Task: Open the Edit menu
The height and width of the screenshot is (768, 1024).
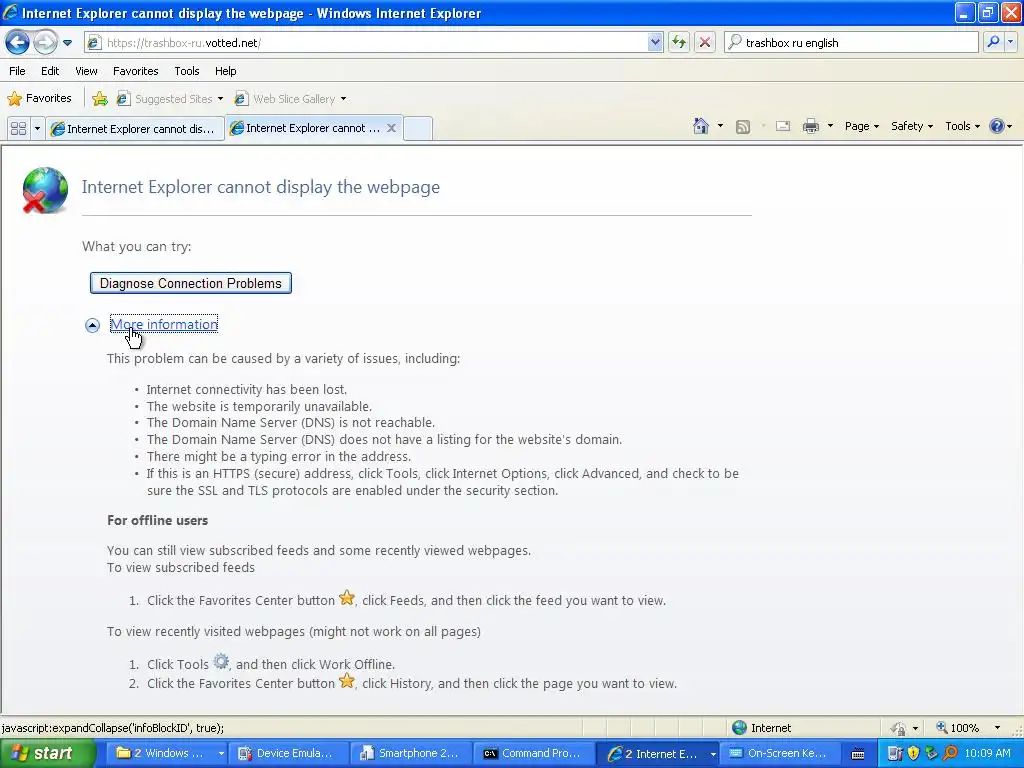Action: [50, 71]
